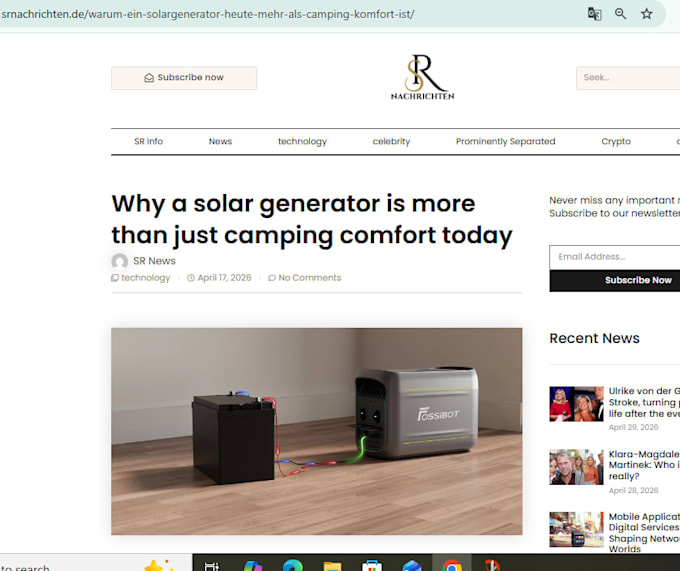Open the Klara-Magdalena Martinek article thumbnail

[576, 467]
